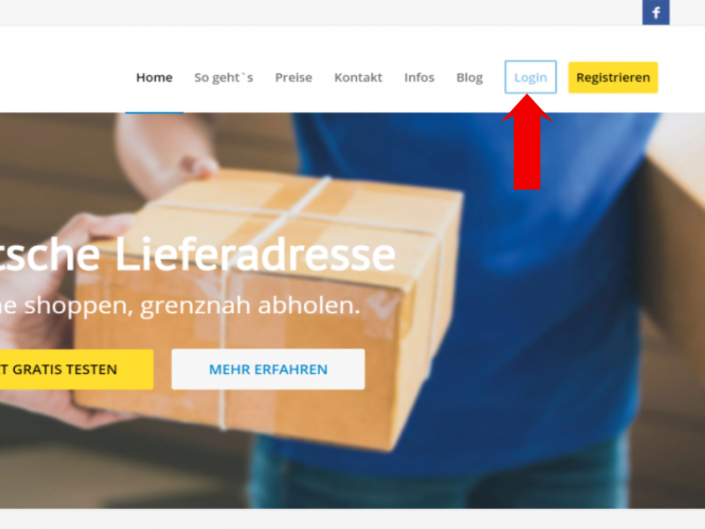Visit the Blog from navigation

tap(469, 77)
